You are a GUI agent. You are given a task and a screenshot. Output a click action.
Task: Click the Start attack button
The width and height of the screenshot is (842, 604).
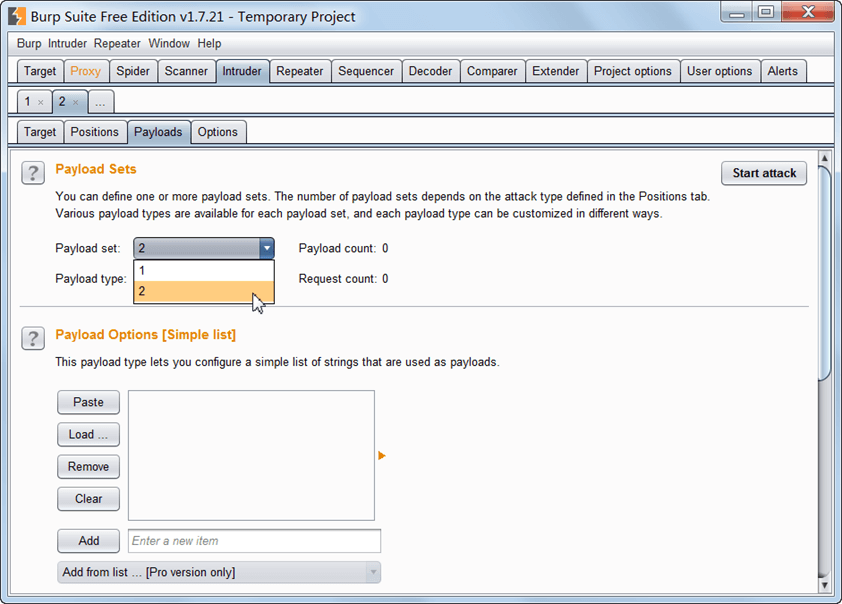[x=764, y=173]
